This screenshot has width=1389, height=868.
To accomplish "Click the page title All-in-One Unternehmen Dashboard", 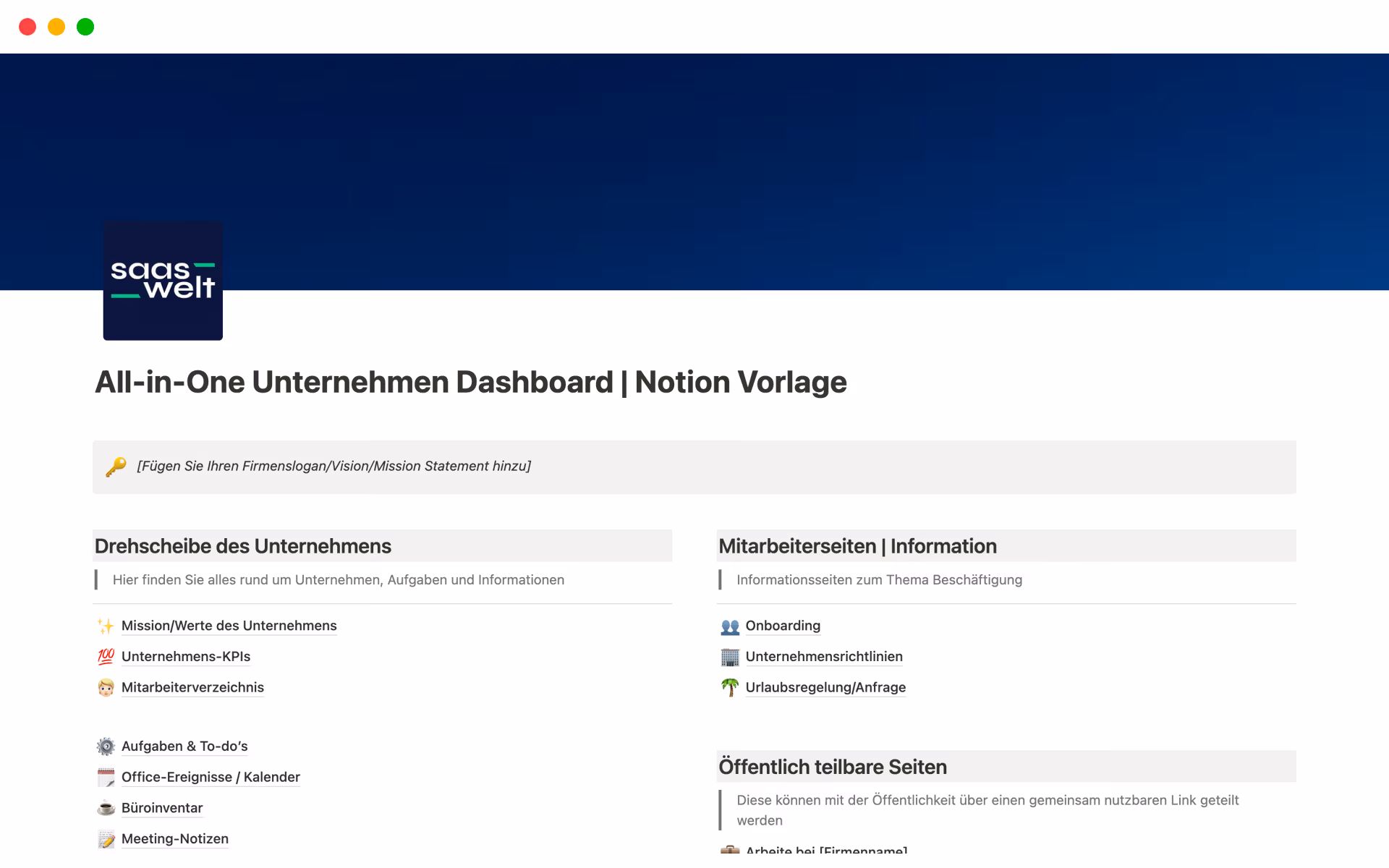I will tap(470, 382).
